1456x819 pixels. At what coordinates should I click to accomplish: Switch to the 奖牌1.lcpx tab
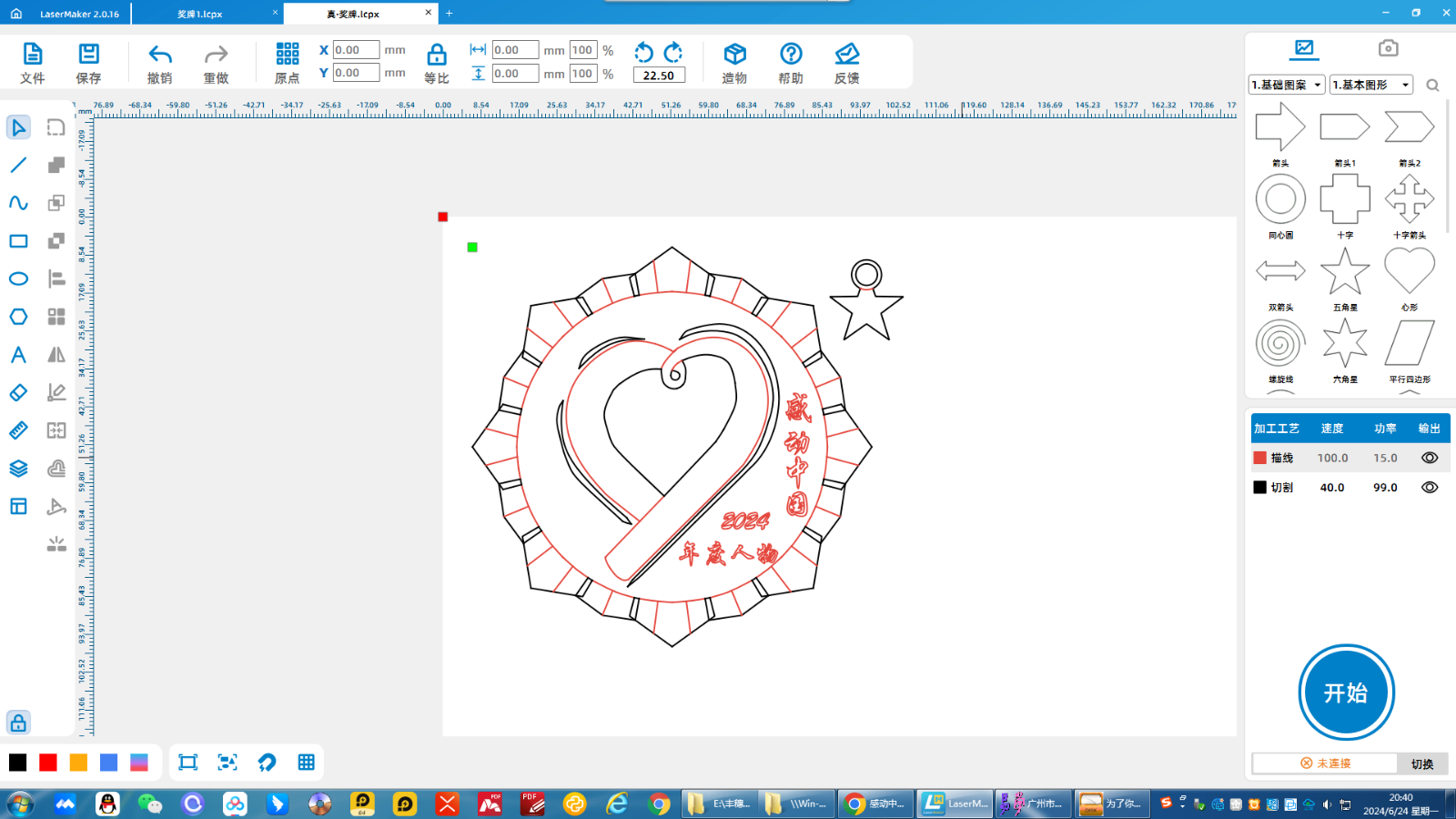(x=200, y=14)
